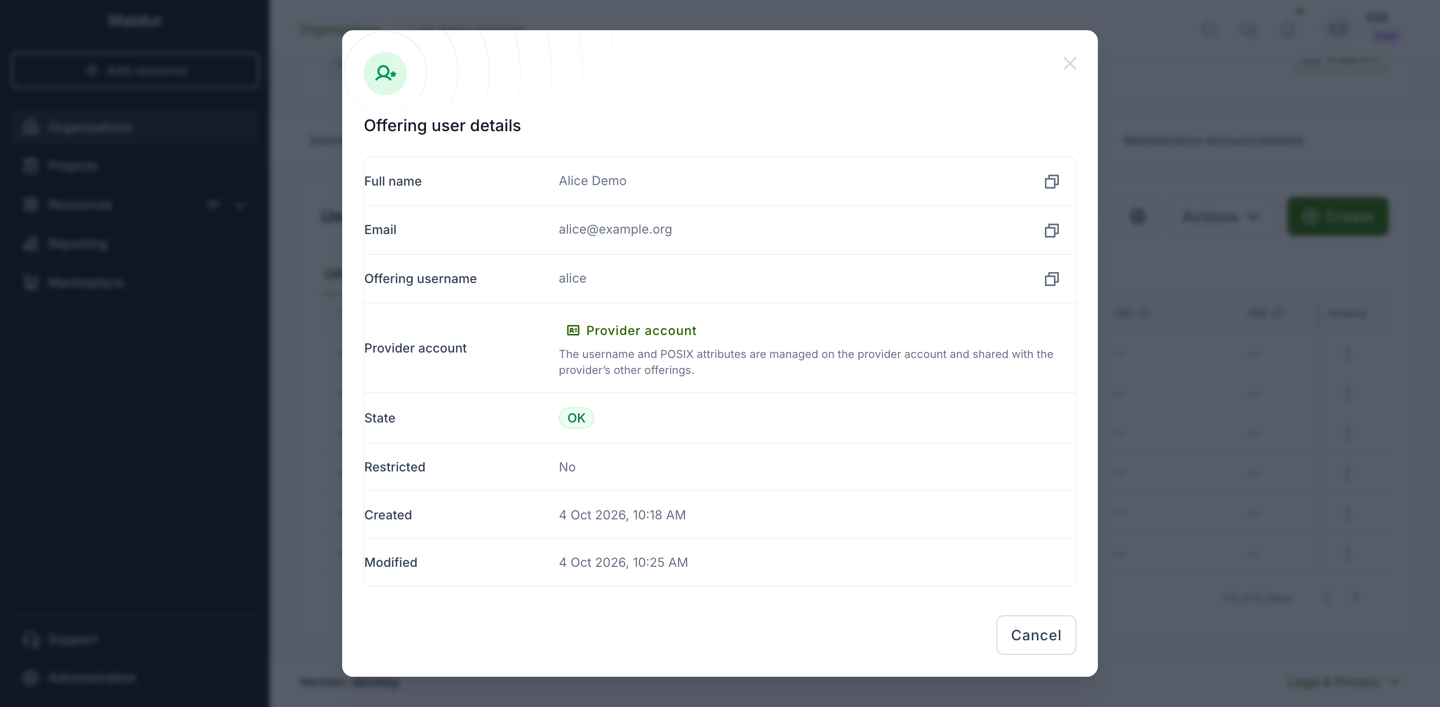Screen dimensions: 1440x707
Task: Click the Modified date 4 Oct 2026, 10:25 AM
Action: click(x=623, y=562)
